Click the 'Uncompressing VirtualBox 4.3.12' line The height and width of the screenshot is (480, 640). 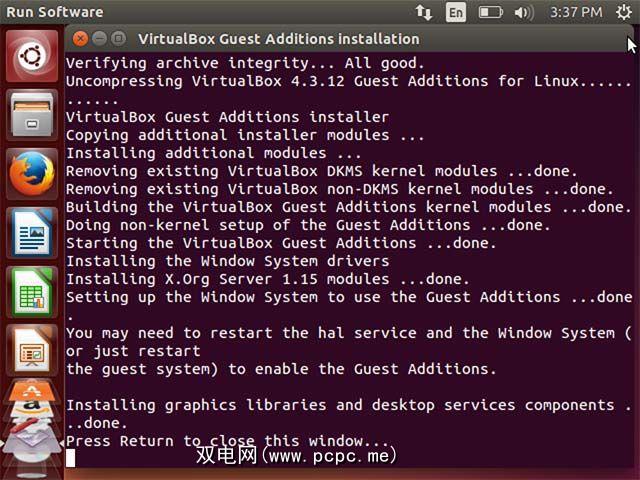(349, 81)
